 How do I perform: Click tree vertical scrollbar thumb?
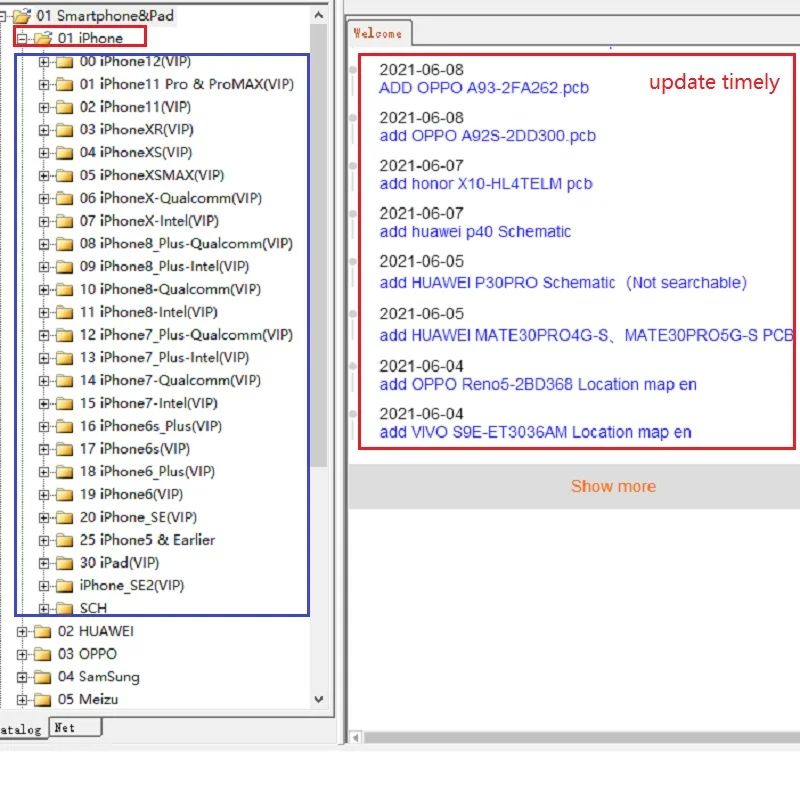coord(319,245)
